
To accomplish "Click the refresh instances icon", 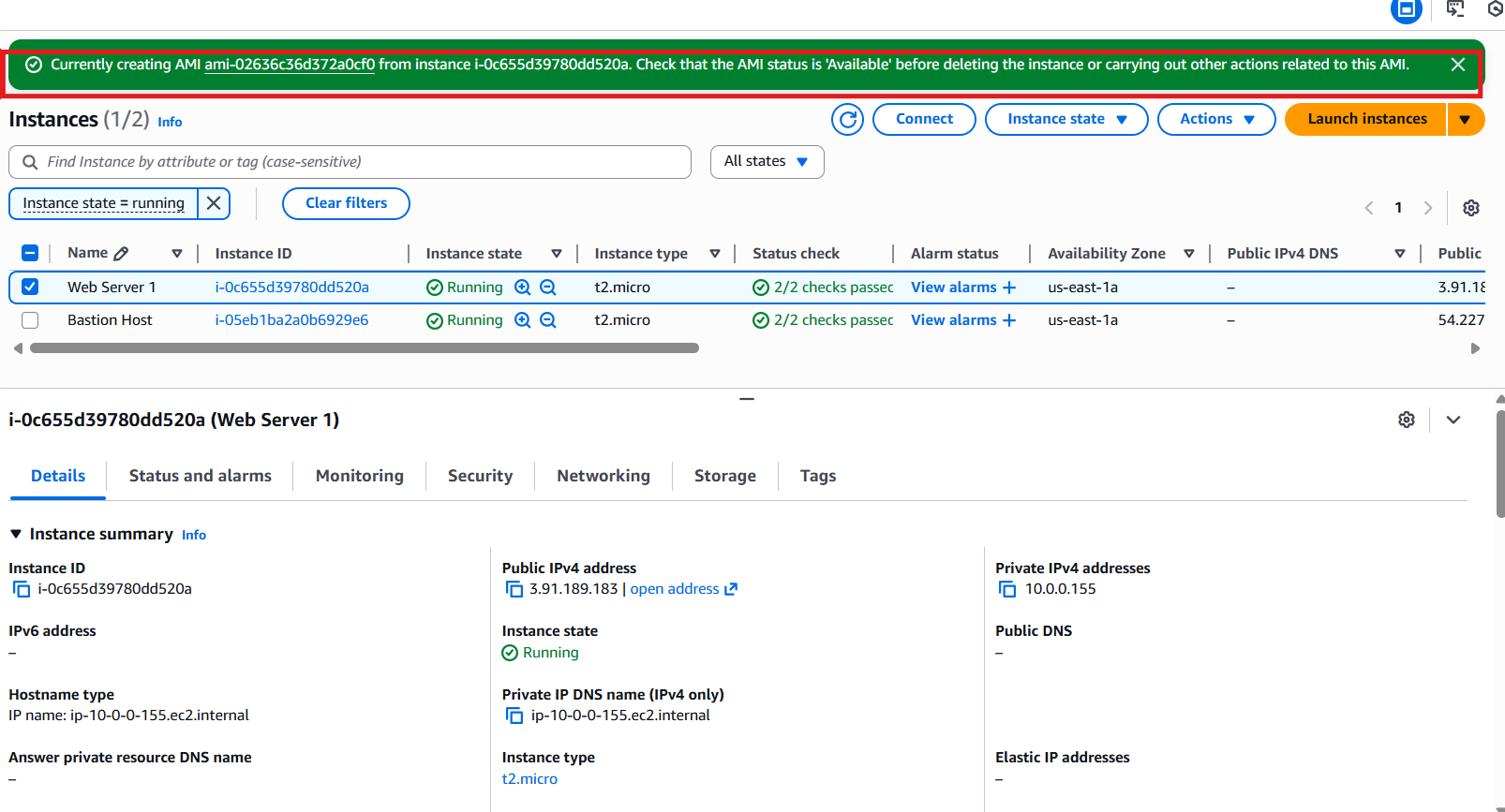I will (847, 120).
